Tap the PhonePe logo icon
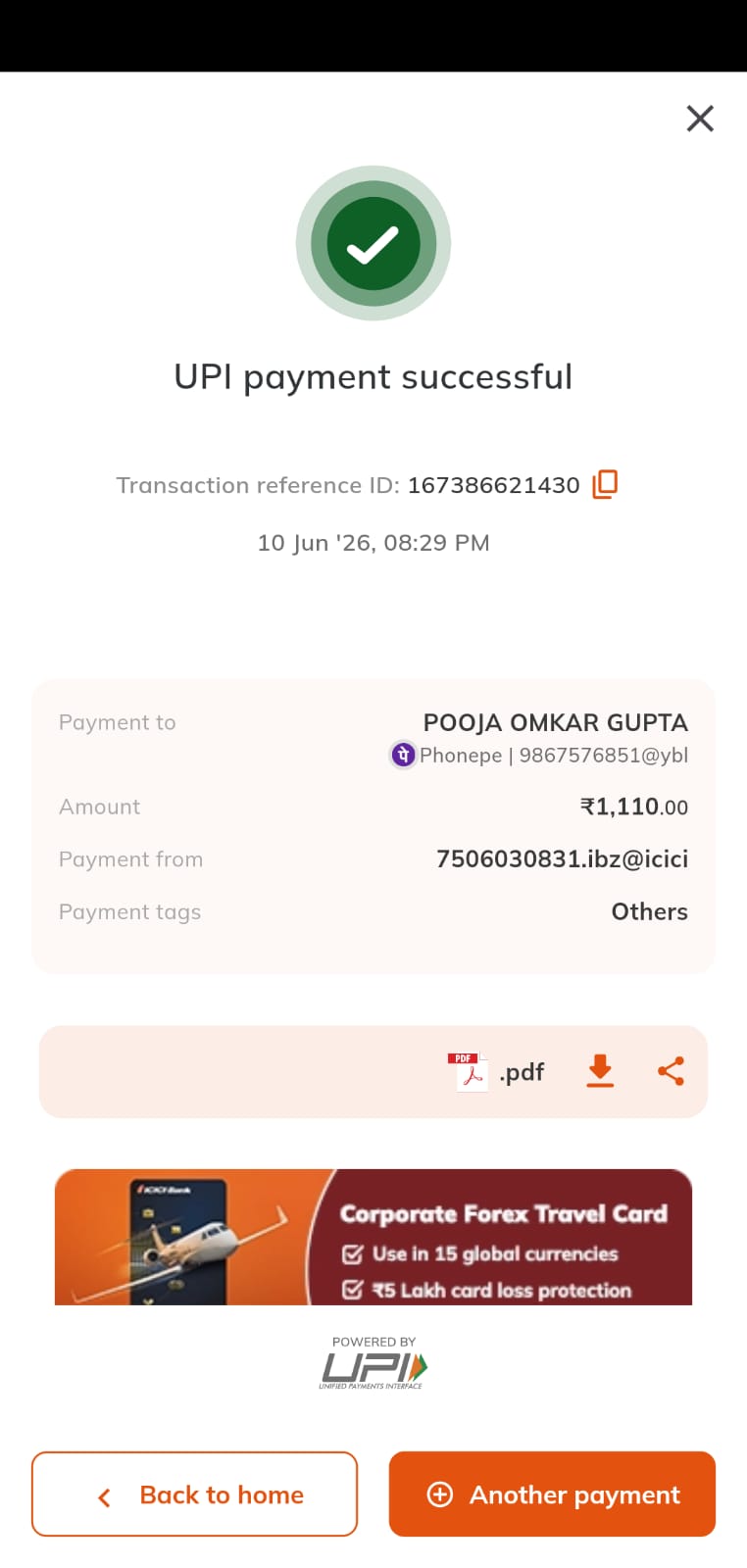747x1568 pixels. pos(403,755)
